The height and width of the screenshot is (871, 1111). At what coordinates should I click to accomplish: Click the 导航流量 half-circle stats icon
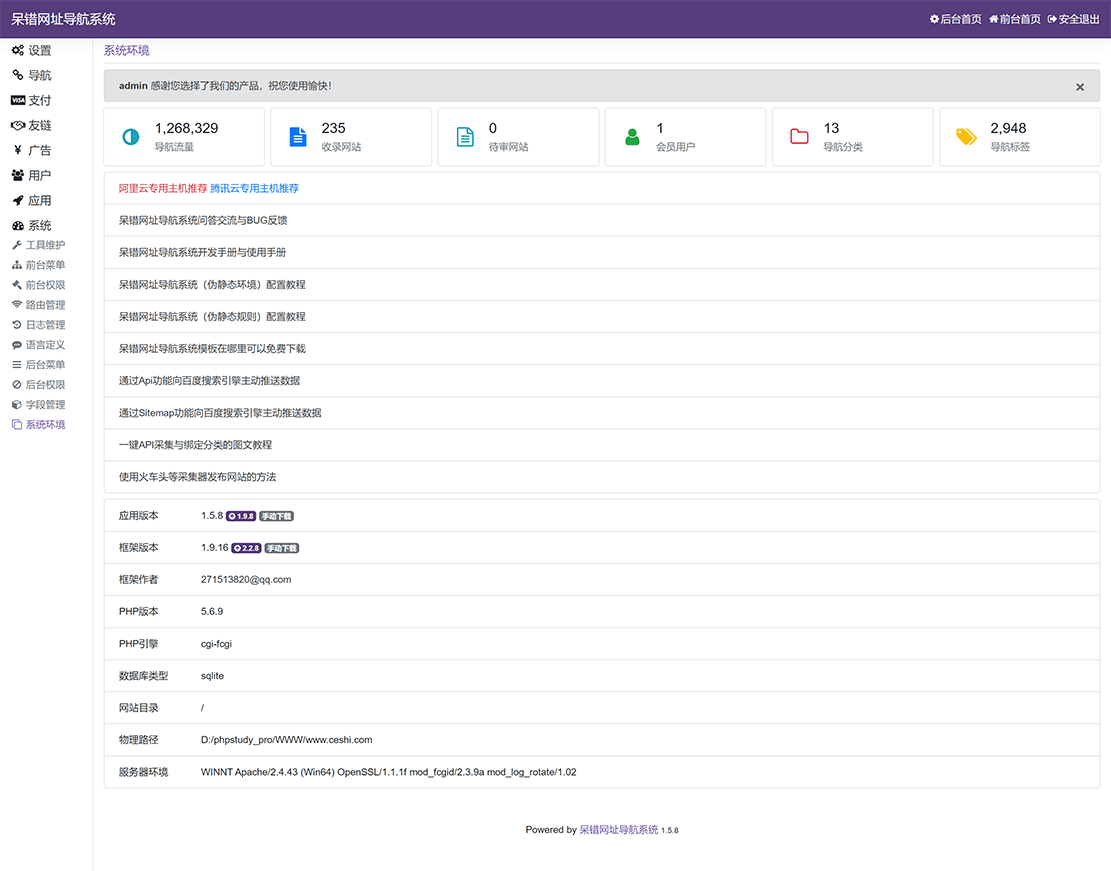tap(130, 137)
